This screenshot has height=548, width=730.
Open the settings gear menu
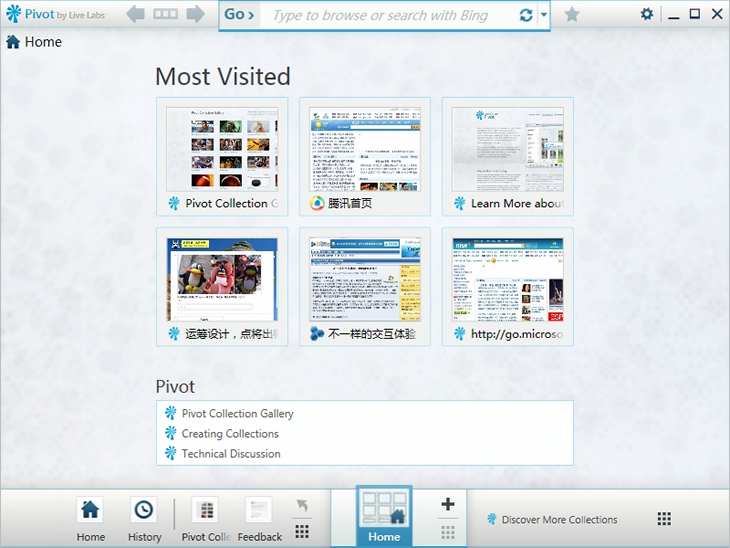tap(647, 15)
